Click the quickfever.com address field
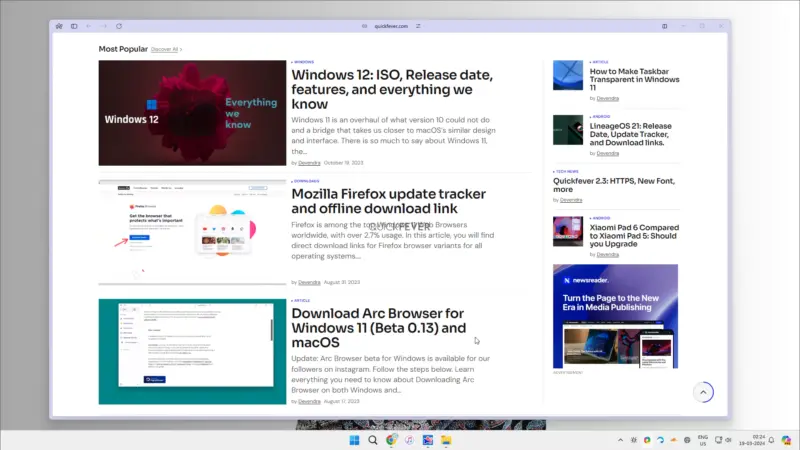This screenshot has height=450, width=800. point(391,26)
